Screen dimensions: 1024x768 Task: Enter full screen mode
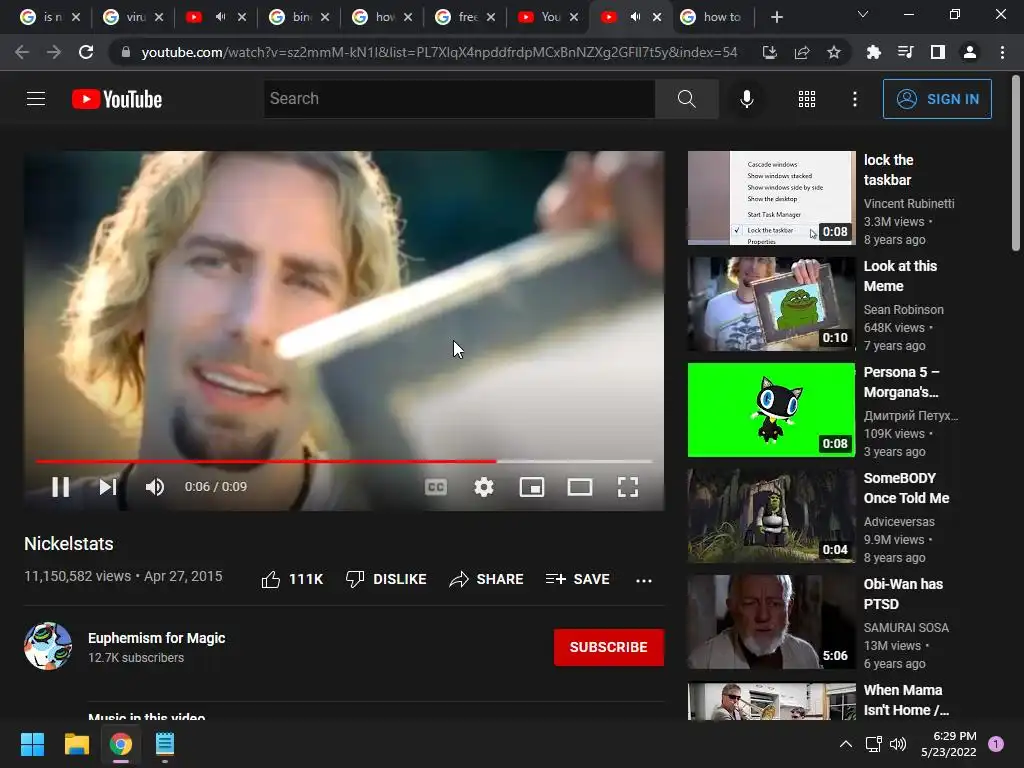(628, 487)
